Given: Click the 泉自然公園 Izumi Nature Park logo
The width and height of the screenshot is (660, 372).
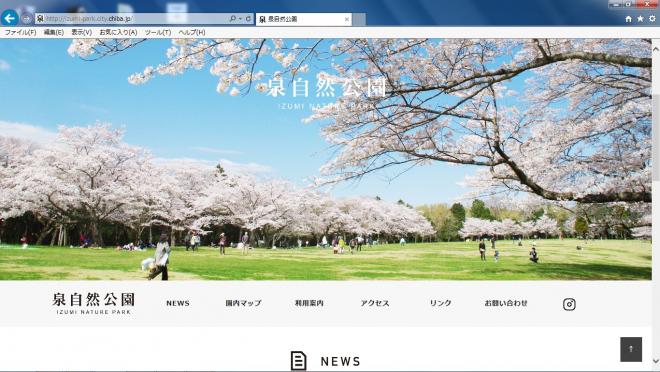Looking at the screenshot, I should [x=93, y=303].
